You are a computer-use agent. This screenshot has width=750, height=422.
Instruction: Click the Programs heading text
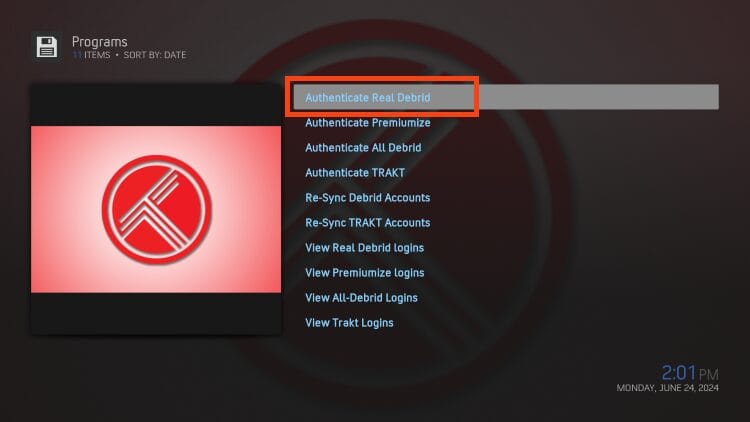99,42
